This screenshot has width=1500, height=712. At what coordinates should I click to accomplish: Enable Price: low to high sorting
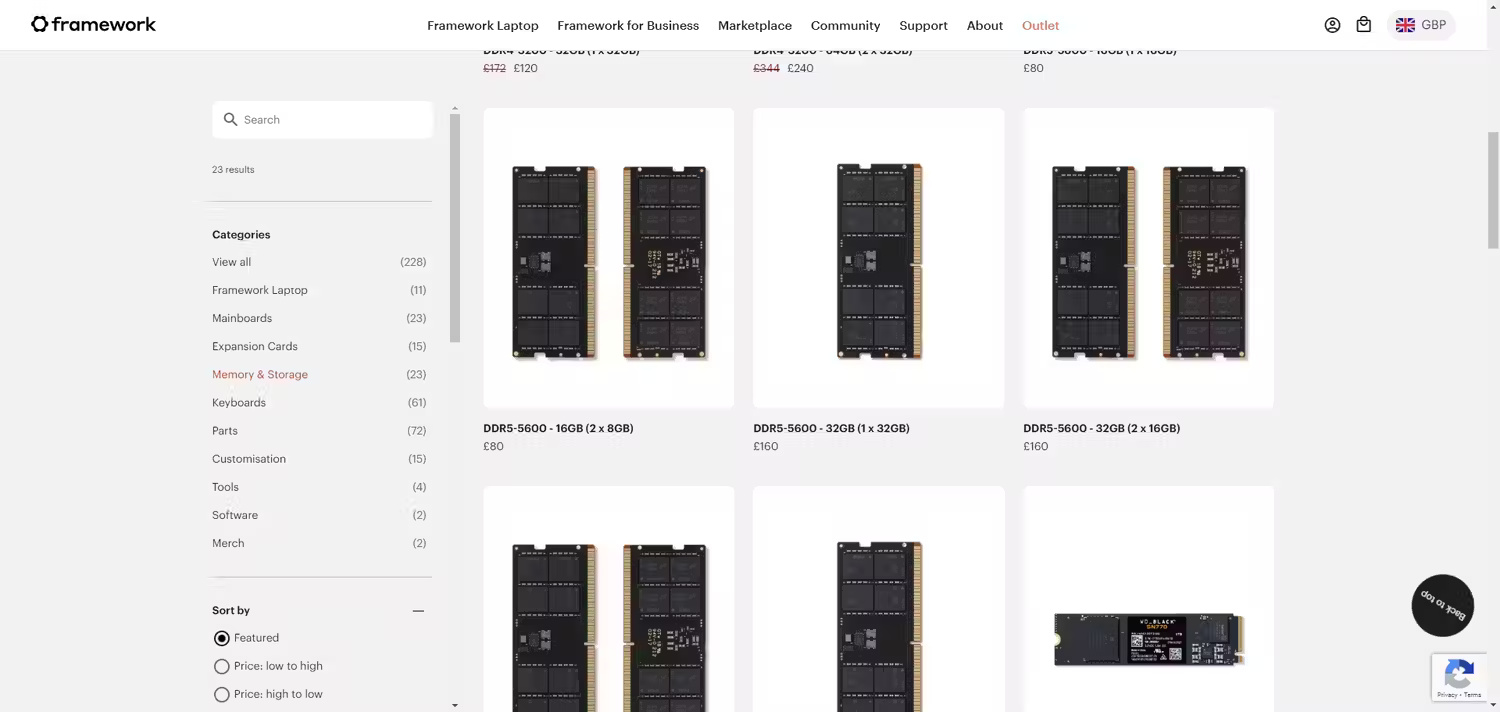pos(221,666)
